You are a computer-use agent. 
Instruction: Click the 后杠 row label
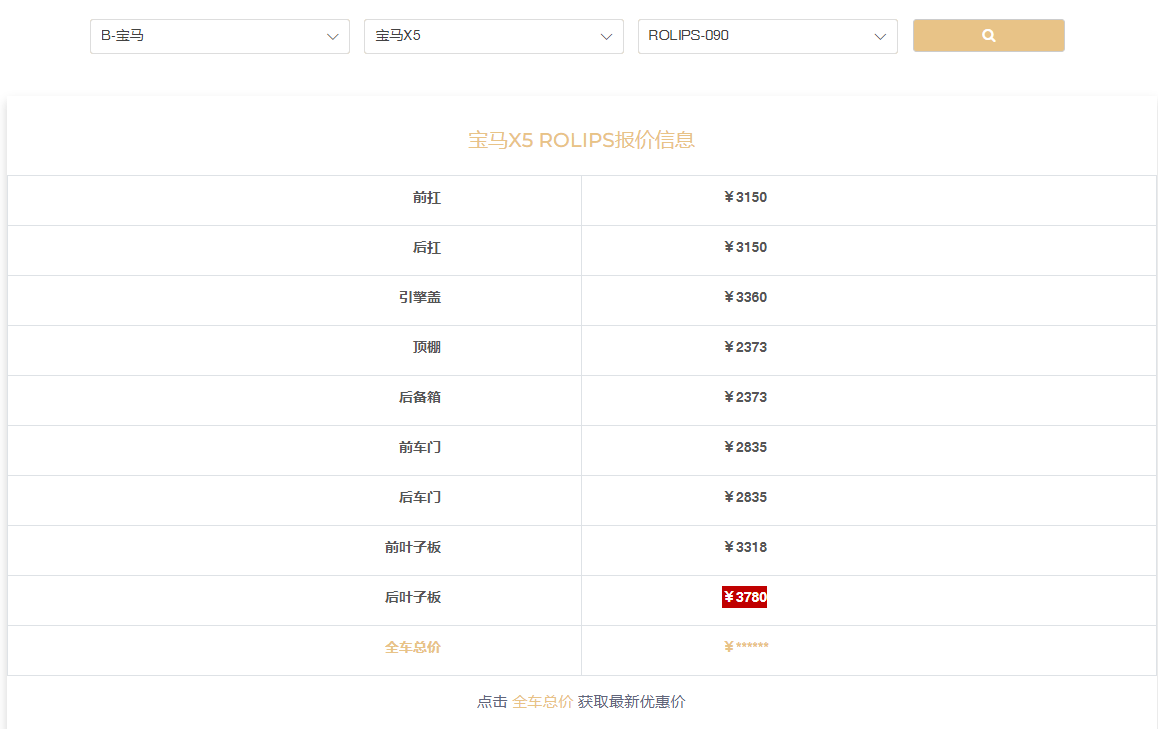pos(426,248)
